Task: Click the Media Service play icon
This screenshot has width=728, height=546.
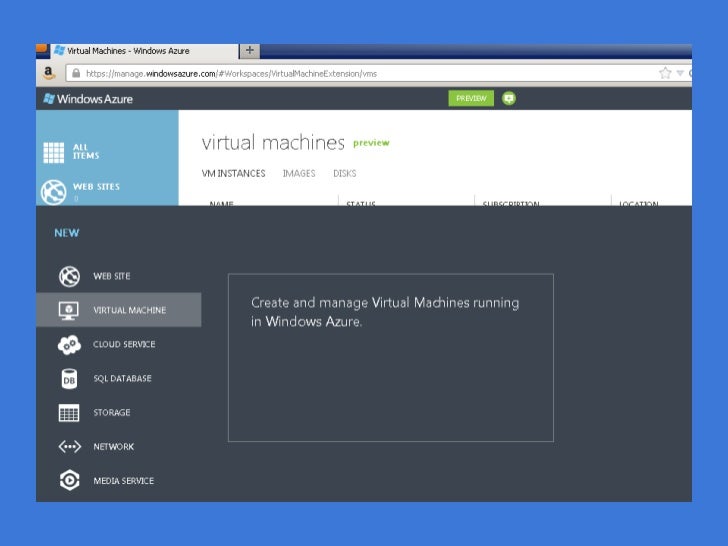Action: pos(70,481)
